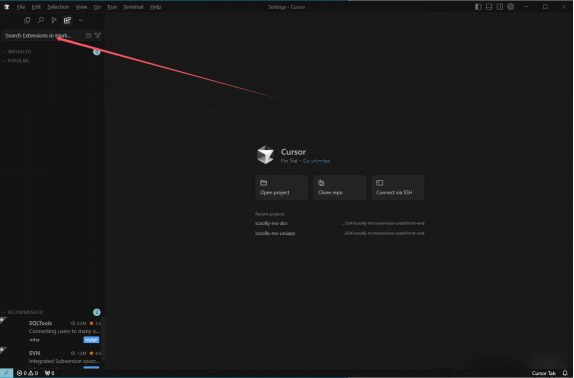
Task: Follow the Go unlimited link
Action: click(x=316, y=161)
